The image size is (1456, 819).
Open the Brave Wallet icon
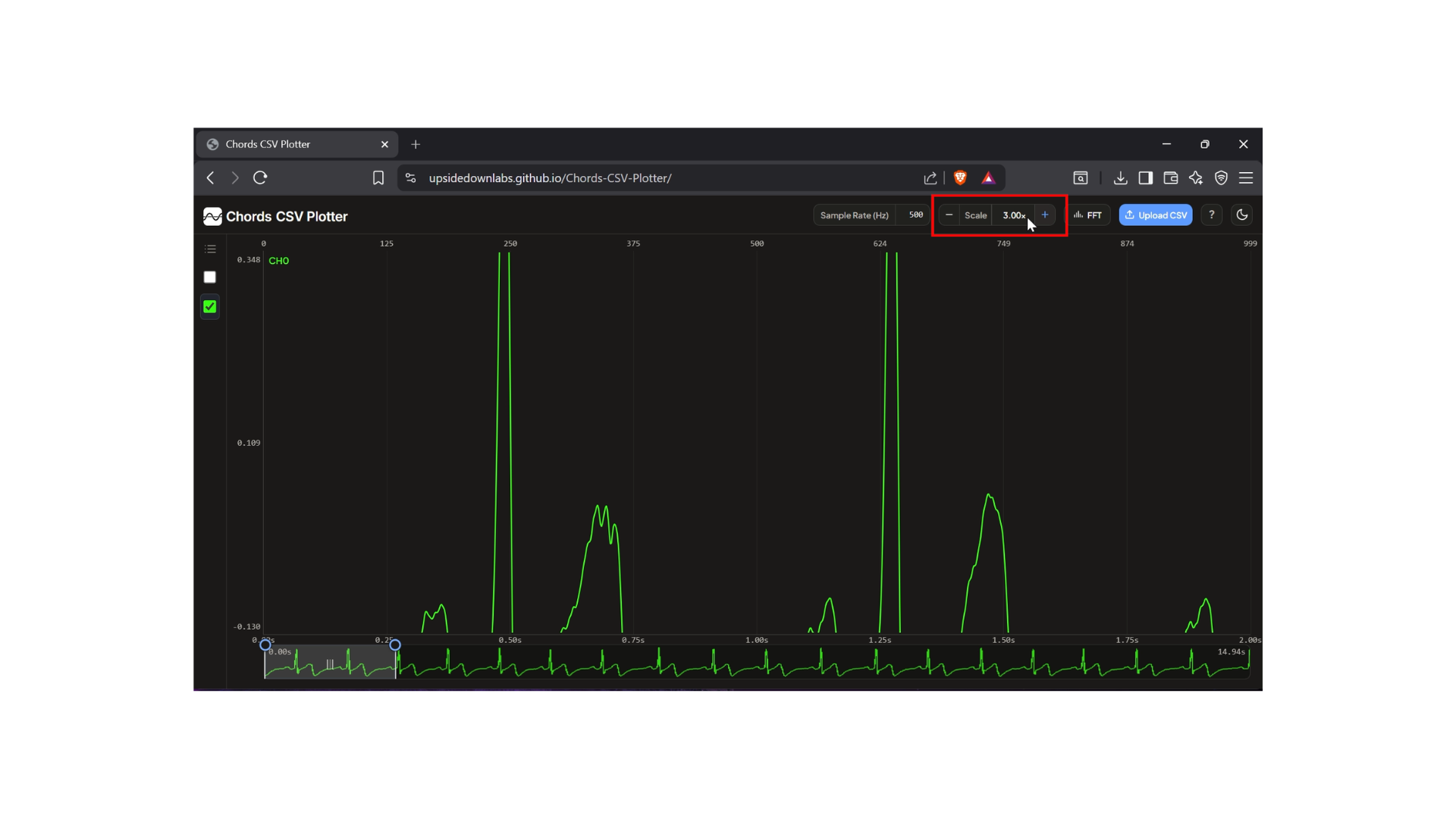click(1171, 178)
